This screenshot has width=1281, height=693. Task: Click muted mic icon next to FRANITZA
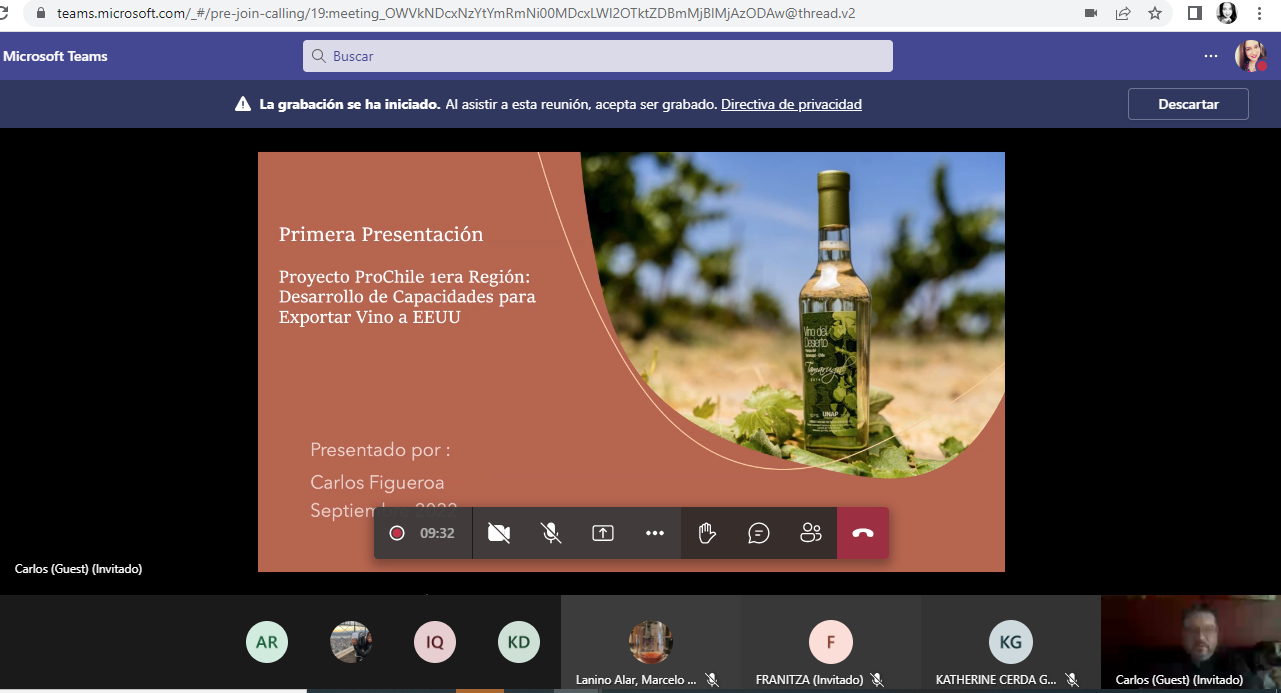(x=877, y=680)
